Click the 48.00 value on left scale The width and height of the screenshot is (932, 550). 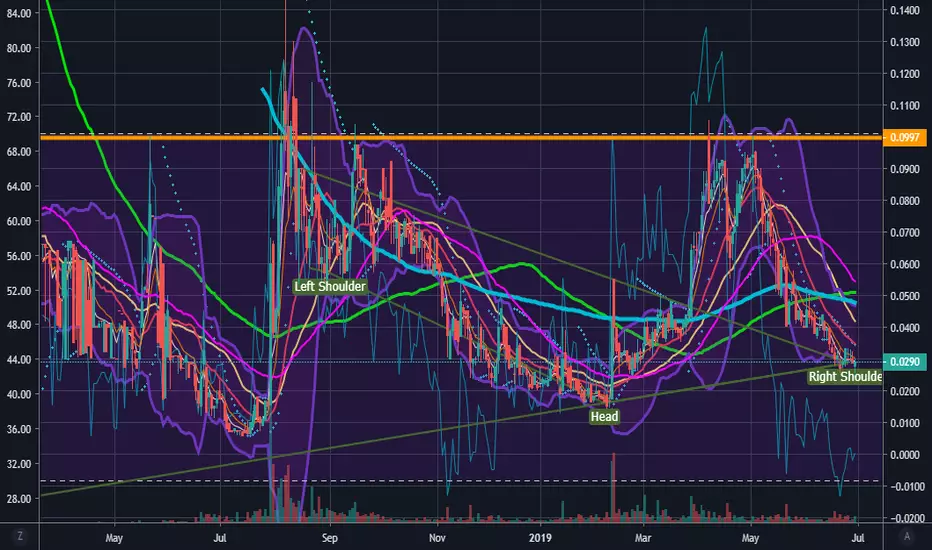click(x=18, y=325)
